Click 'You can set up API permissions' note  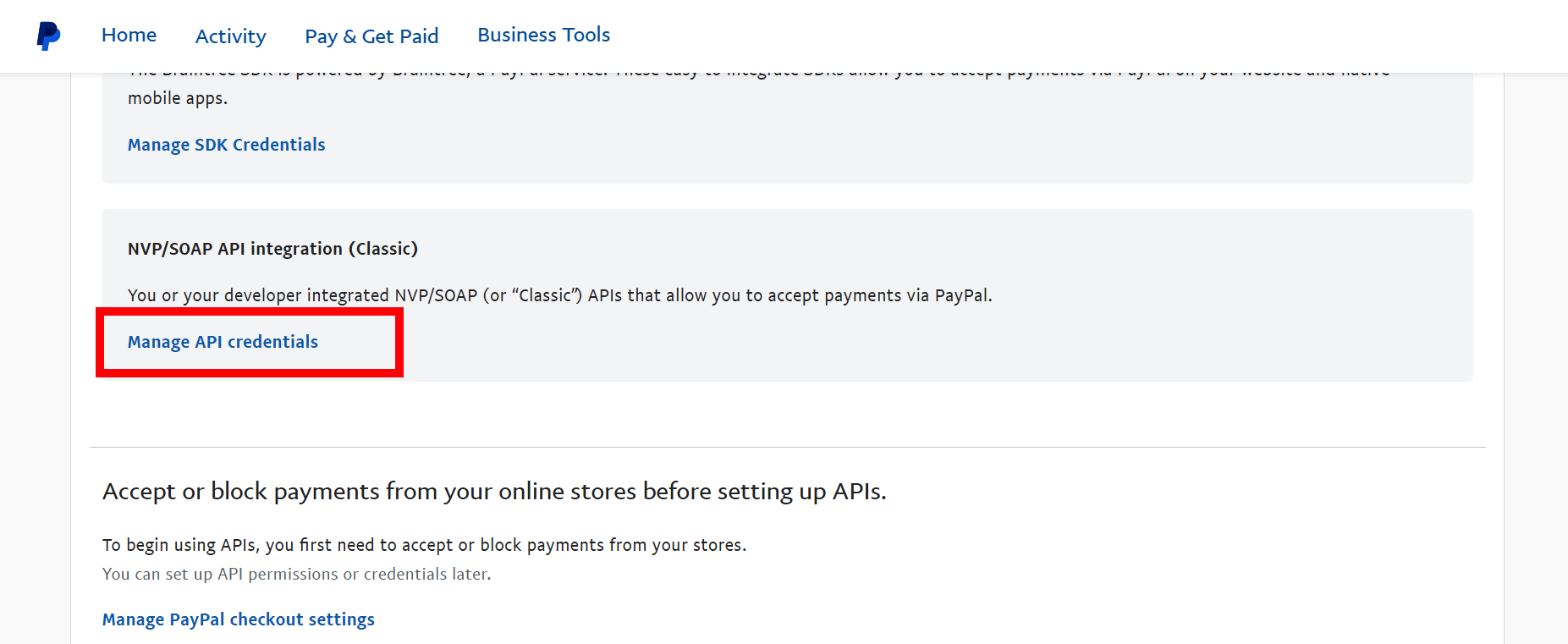point(296,574)
